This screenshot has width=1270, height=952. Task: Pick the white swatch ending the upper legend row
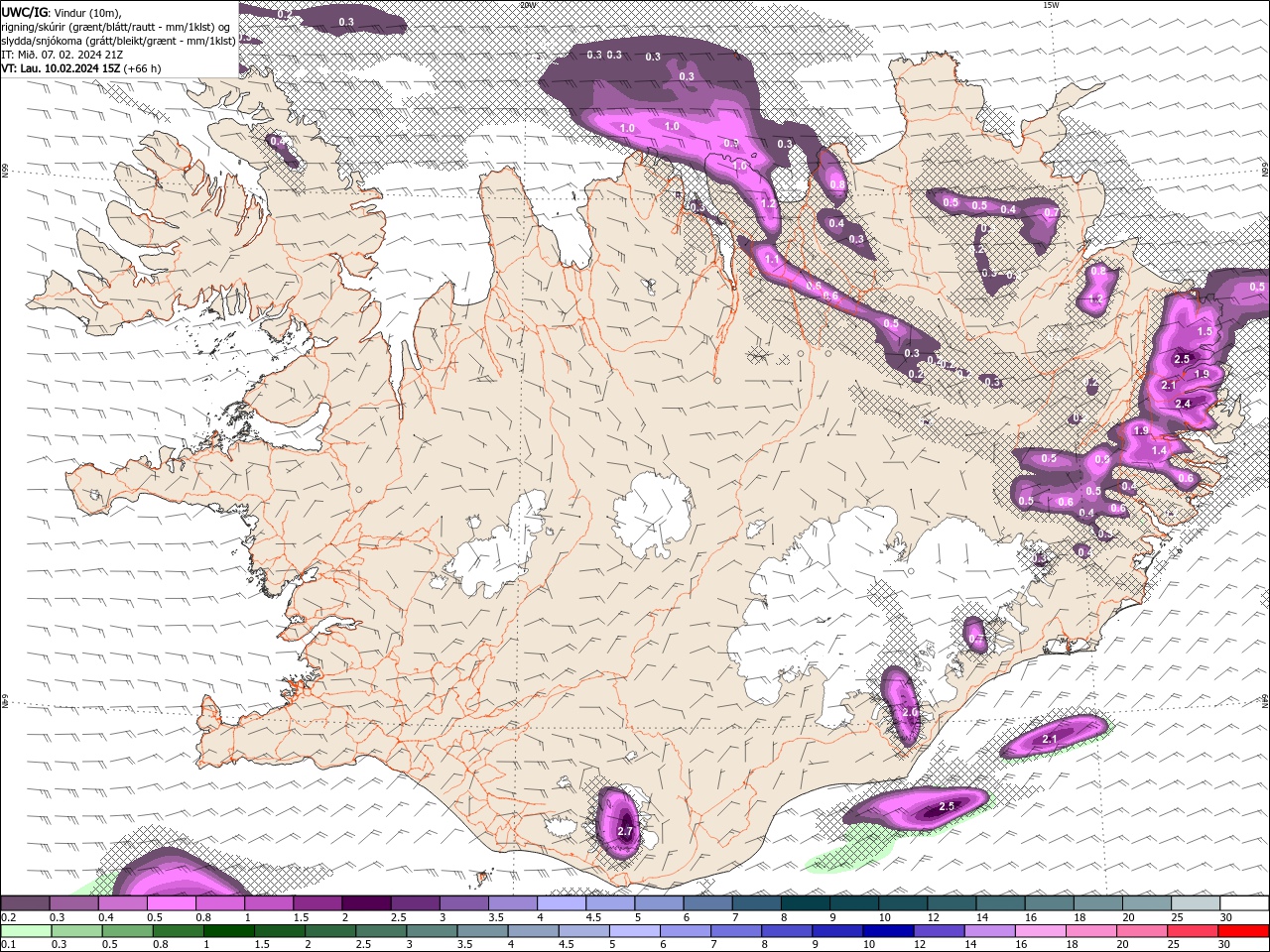(x=1243, y=903)
